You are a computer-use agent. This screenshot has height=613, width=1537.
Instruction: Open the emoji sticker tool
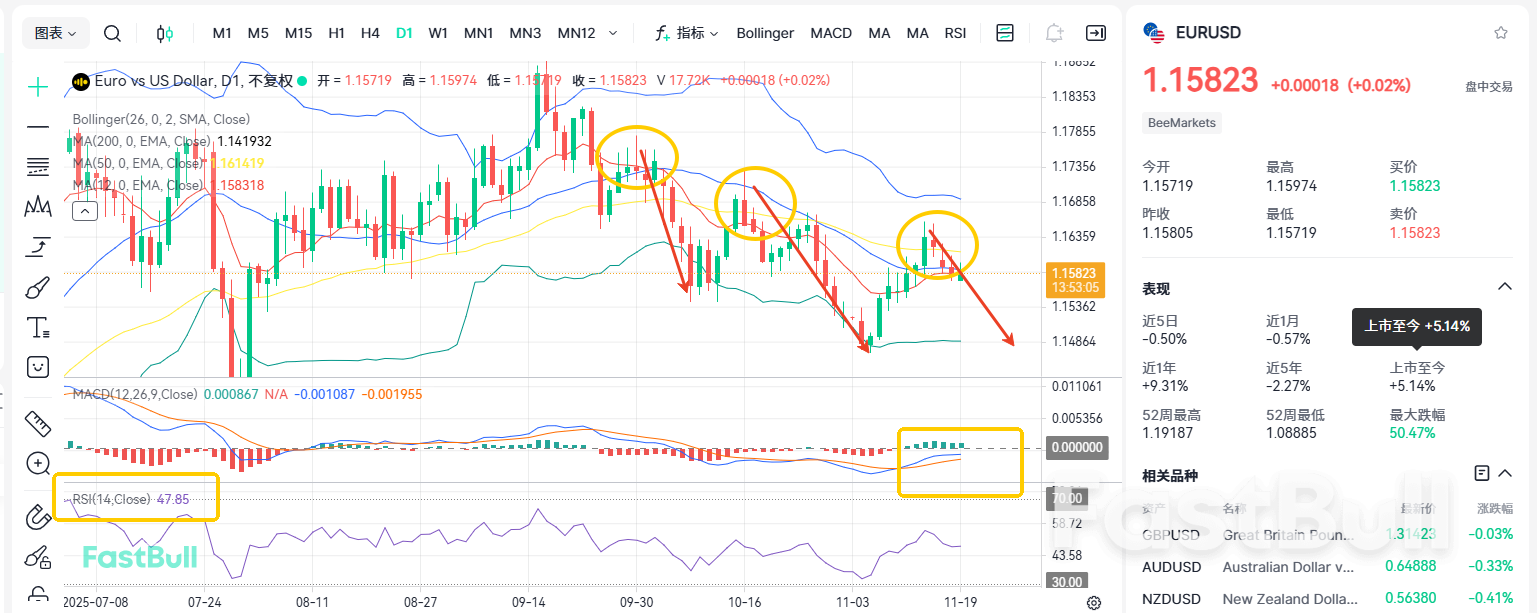pyautogui.click(x=37, y=367)
